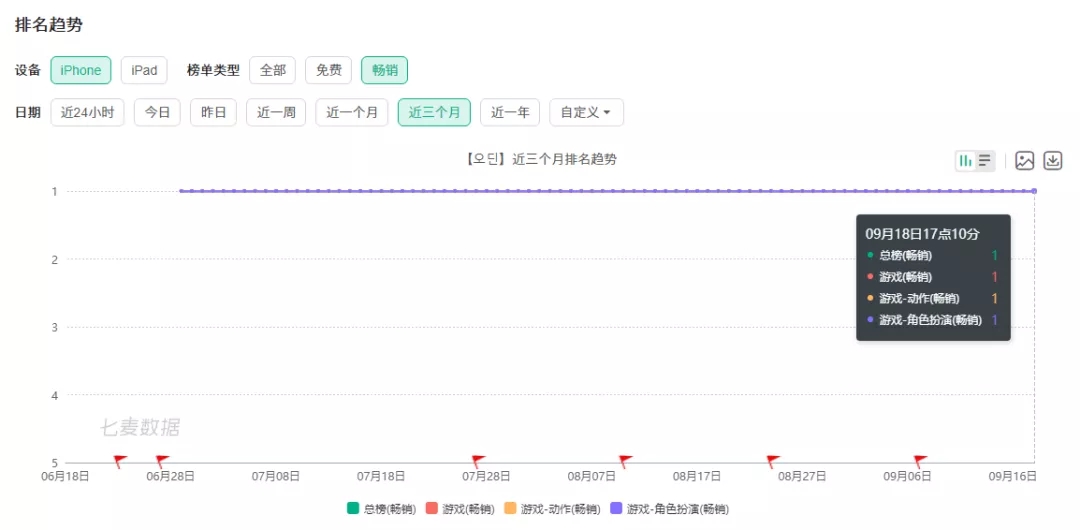This screenshot has height=530, width=1080.
Task: Choose the 近24小时 date filter
Action: (x=87, y=113)
